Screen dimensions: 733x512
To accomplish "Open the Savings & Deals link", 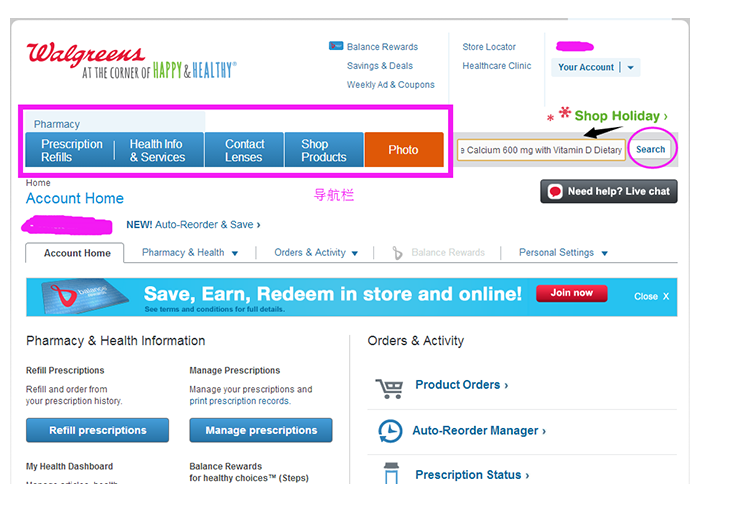I will pyautogui.click(x=380, y=66).
